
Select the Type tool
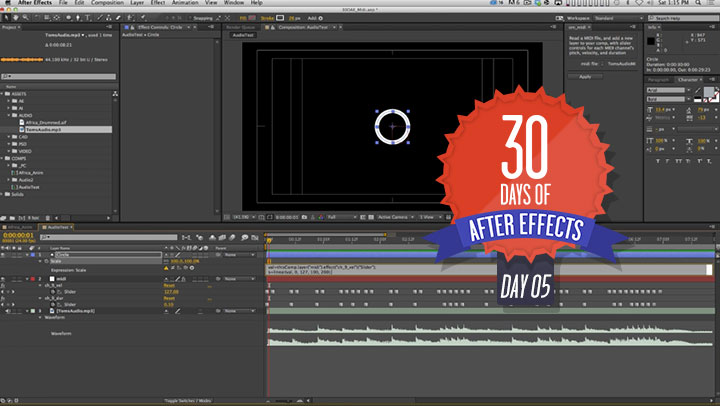click(x=88, y=18)
